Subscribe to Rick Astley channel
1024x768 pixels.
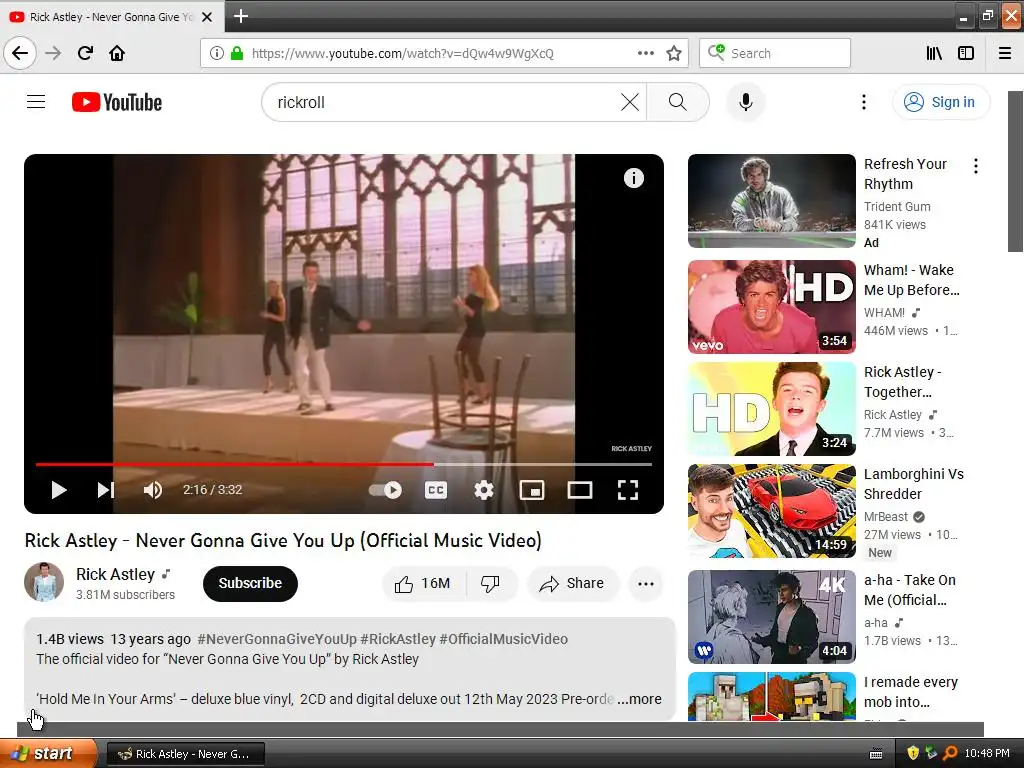[250, 583]
